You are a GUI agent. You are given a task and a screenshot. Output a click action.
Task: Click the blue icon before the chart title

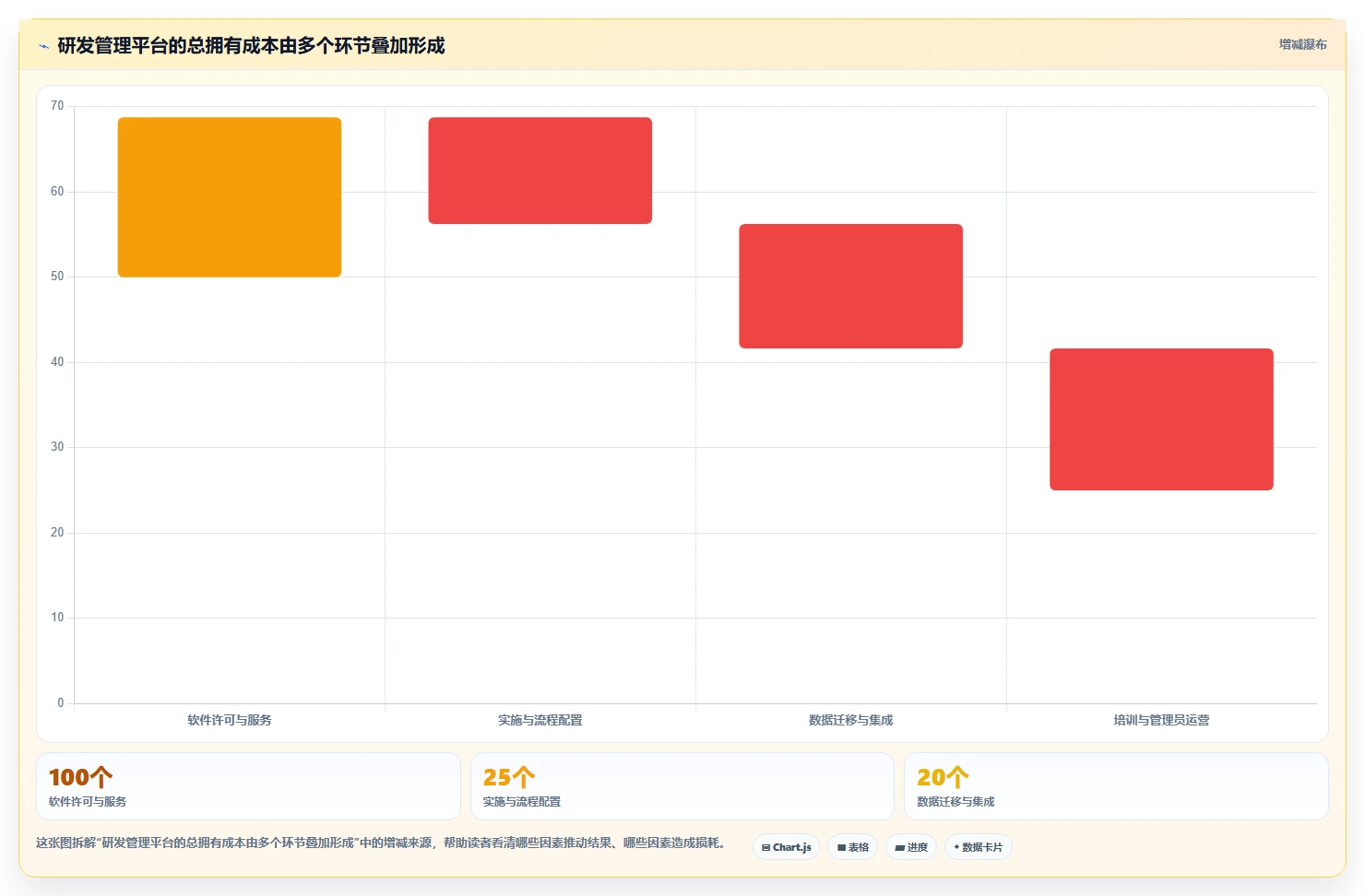[x=43, y=46]
